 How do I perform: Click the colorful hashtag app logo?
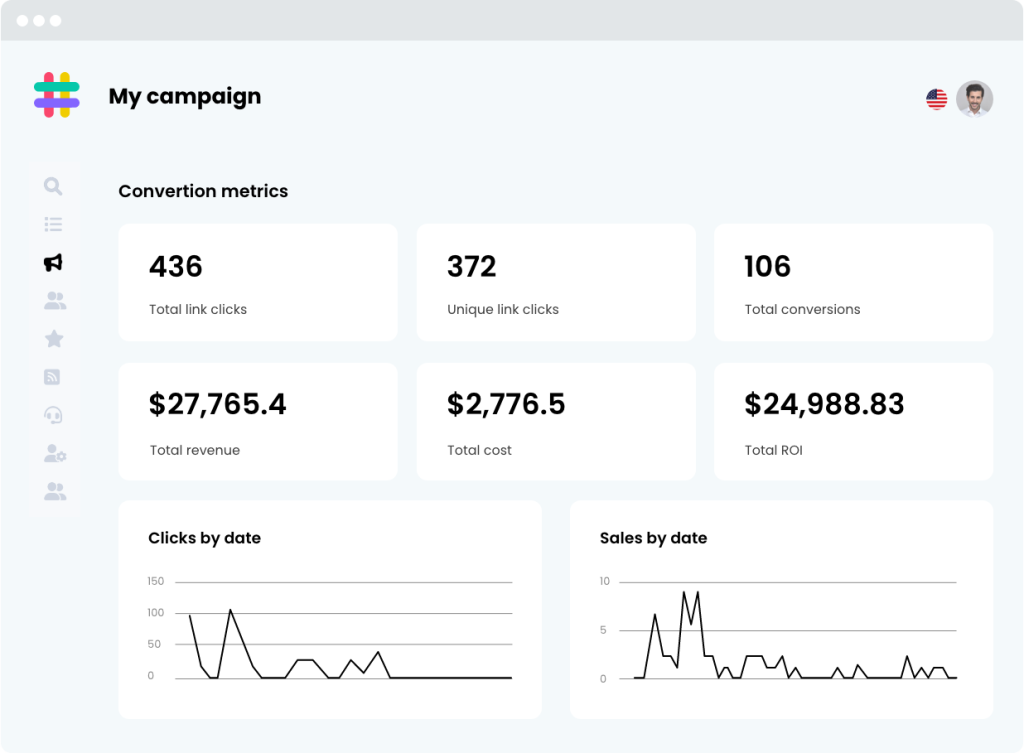[57, 96]
